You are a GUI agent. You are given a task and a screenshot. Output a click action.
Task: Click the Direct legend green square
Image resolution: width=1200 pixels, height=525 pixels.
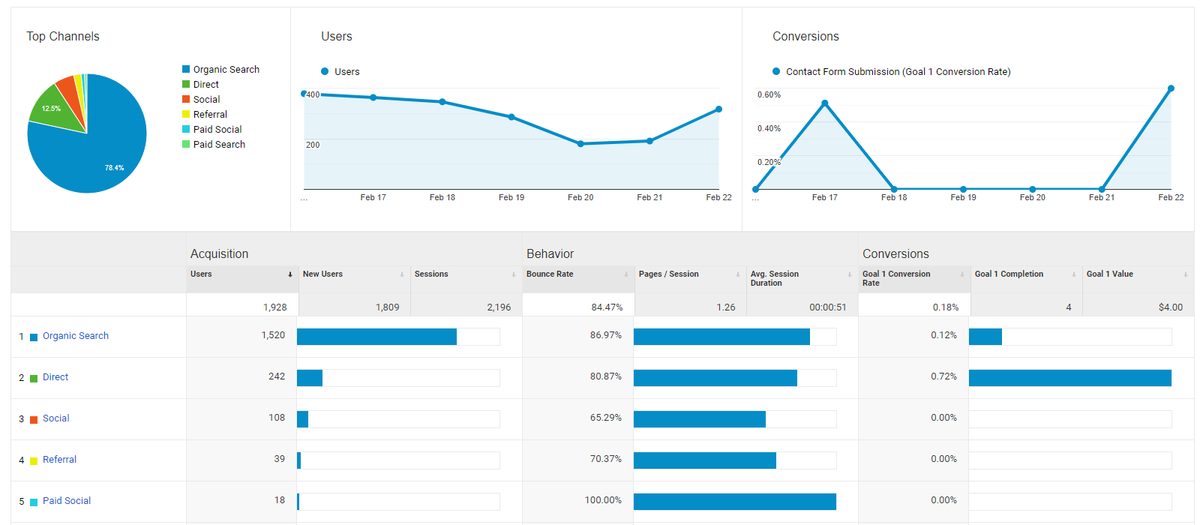[x=186, y=84]
